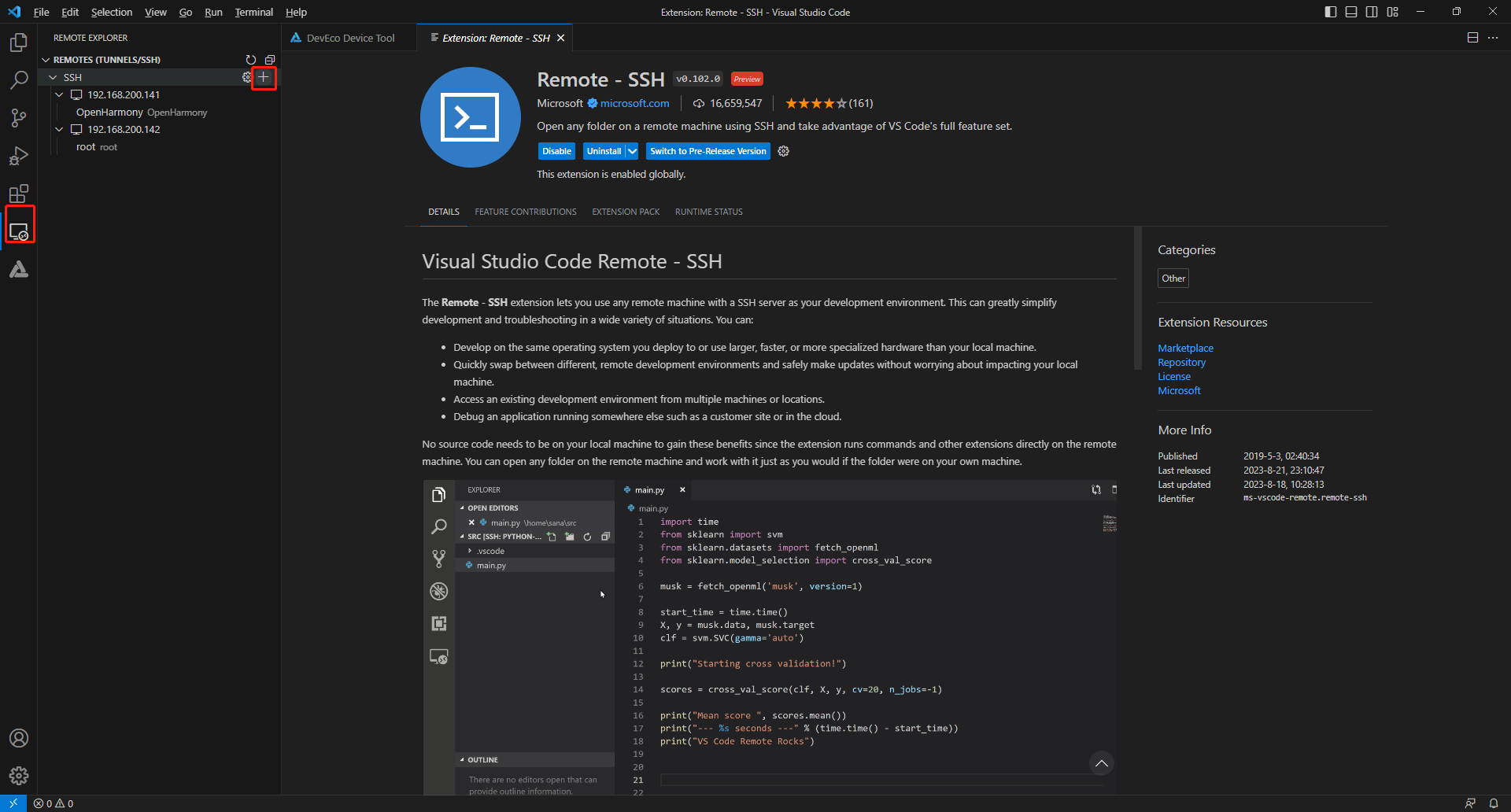Open the Microsoft resource link

tap(1179, 390)
